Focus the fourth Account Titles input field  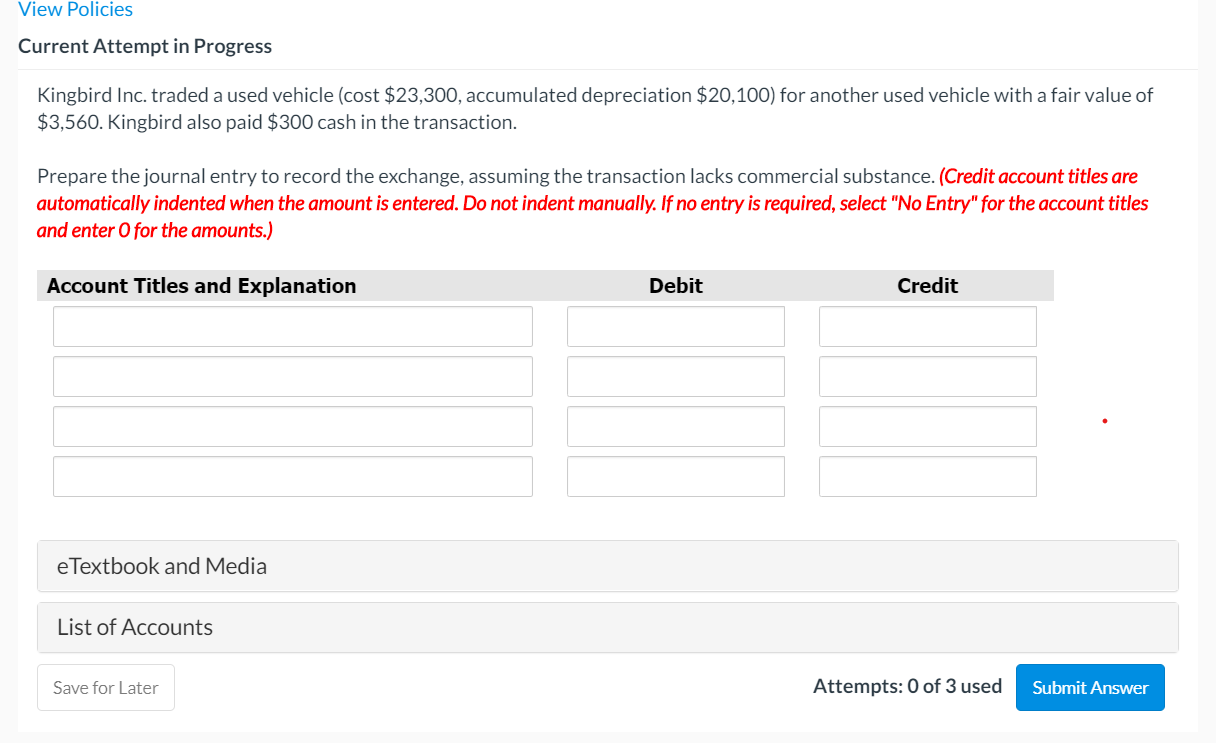tap(292, 476)
